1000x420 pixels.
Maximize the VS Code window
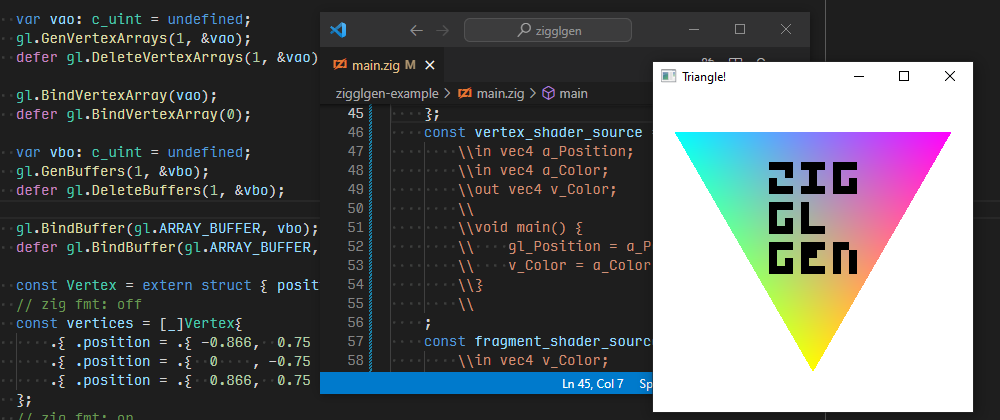coord(740,30)
